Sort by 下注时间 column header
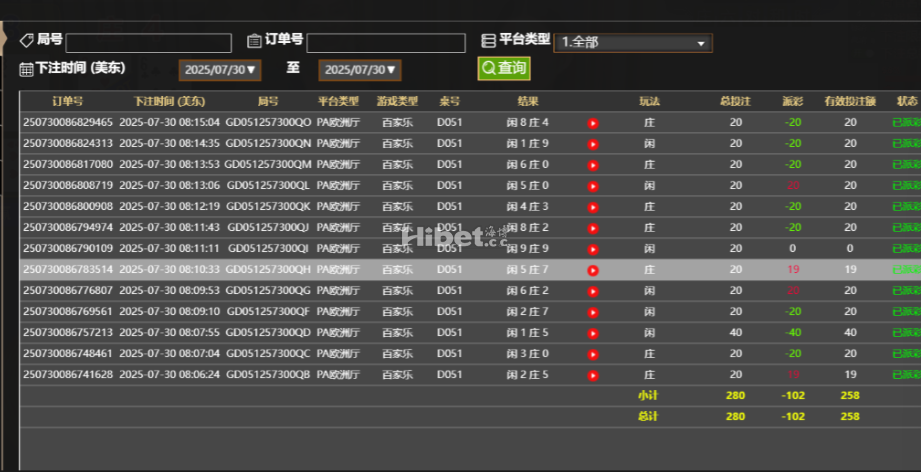 click(x=169, y=102)
